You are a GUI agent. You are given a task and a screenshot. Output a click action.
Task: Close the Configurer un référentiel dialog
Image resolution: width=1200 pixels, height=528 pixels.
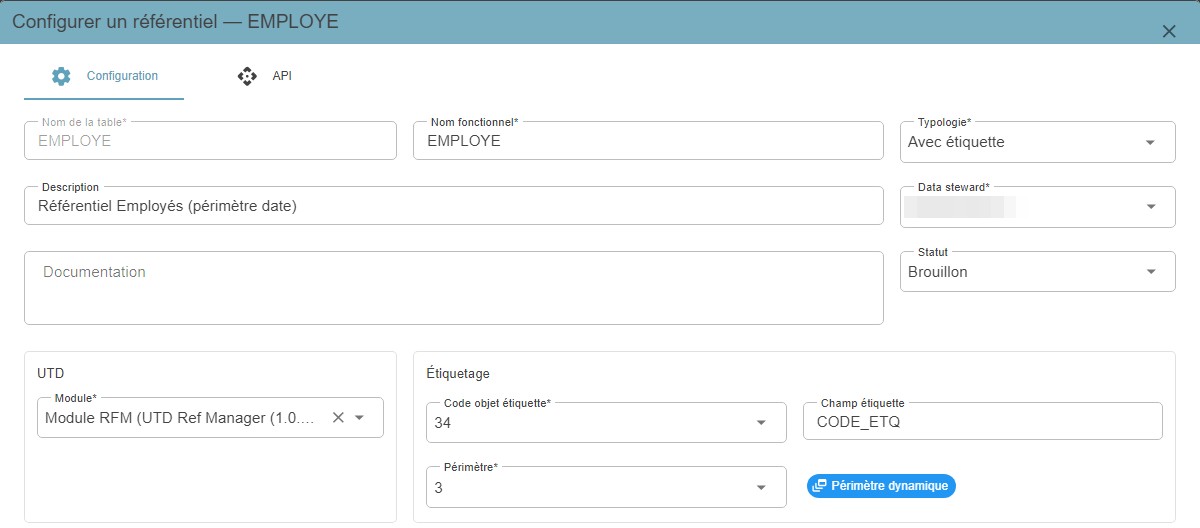(1168, 31)
